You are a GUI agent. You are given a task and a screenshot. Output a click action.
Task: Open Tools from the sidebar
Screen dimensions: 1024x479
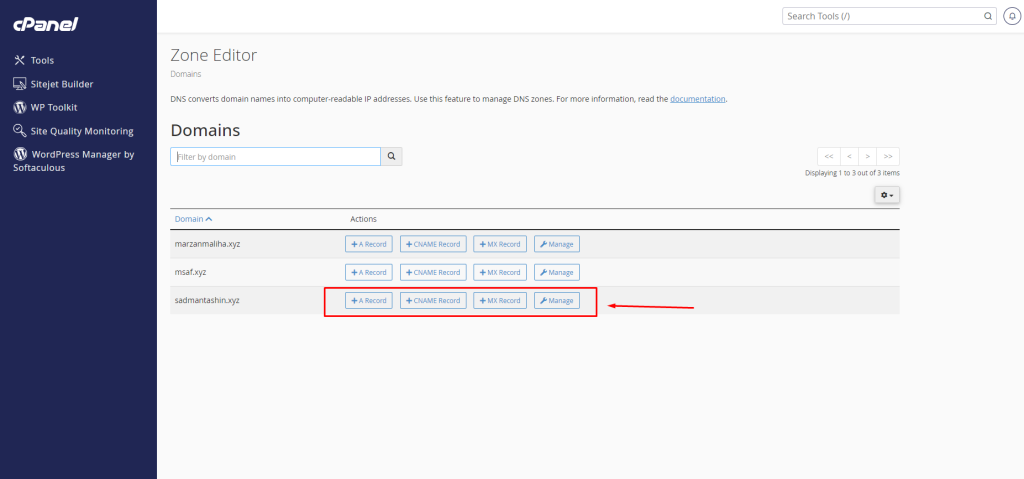coord(42,60)
